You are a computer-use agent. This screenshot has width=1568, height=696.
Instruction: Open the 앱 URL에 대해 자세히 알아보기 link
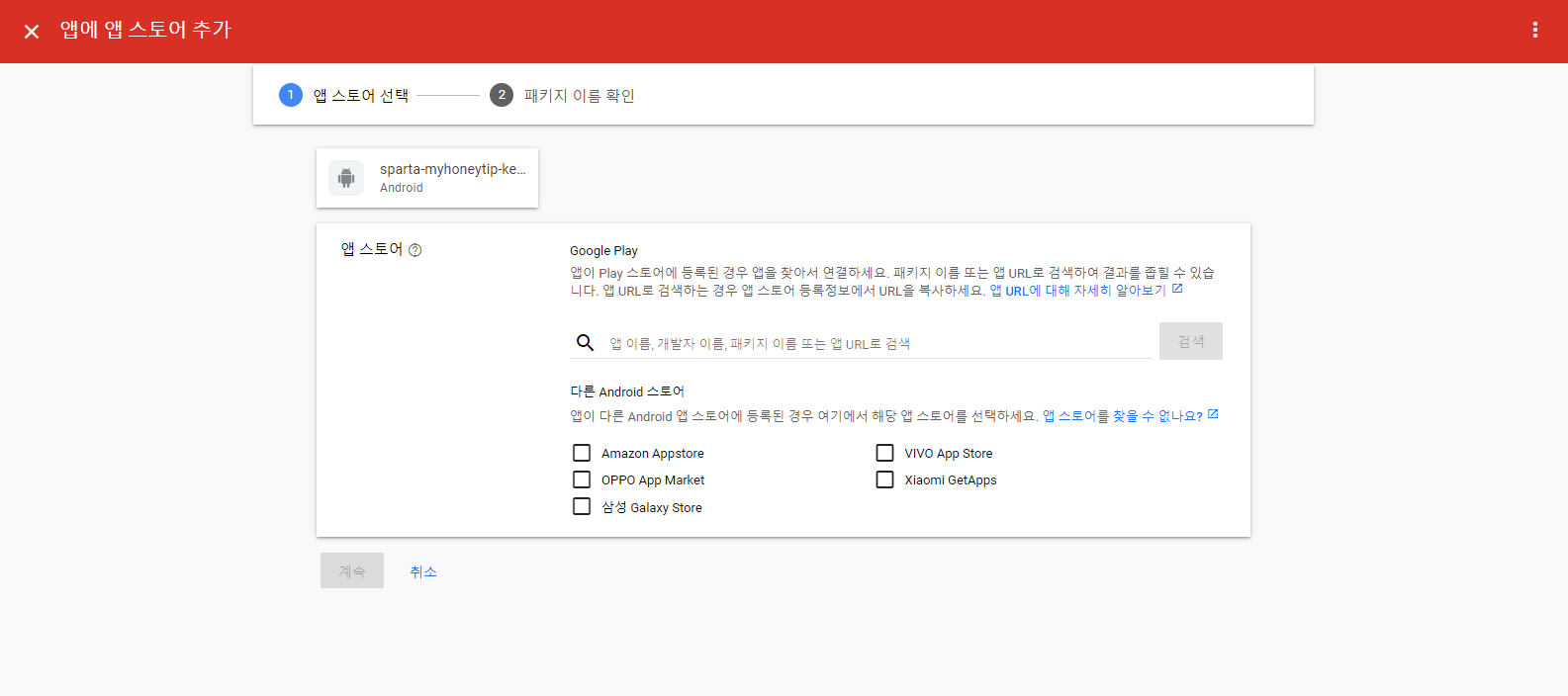[x=1078, y=291]
